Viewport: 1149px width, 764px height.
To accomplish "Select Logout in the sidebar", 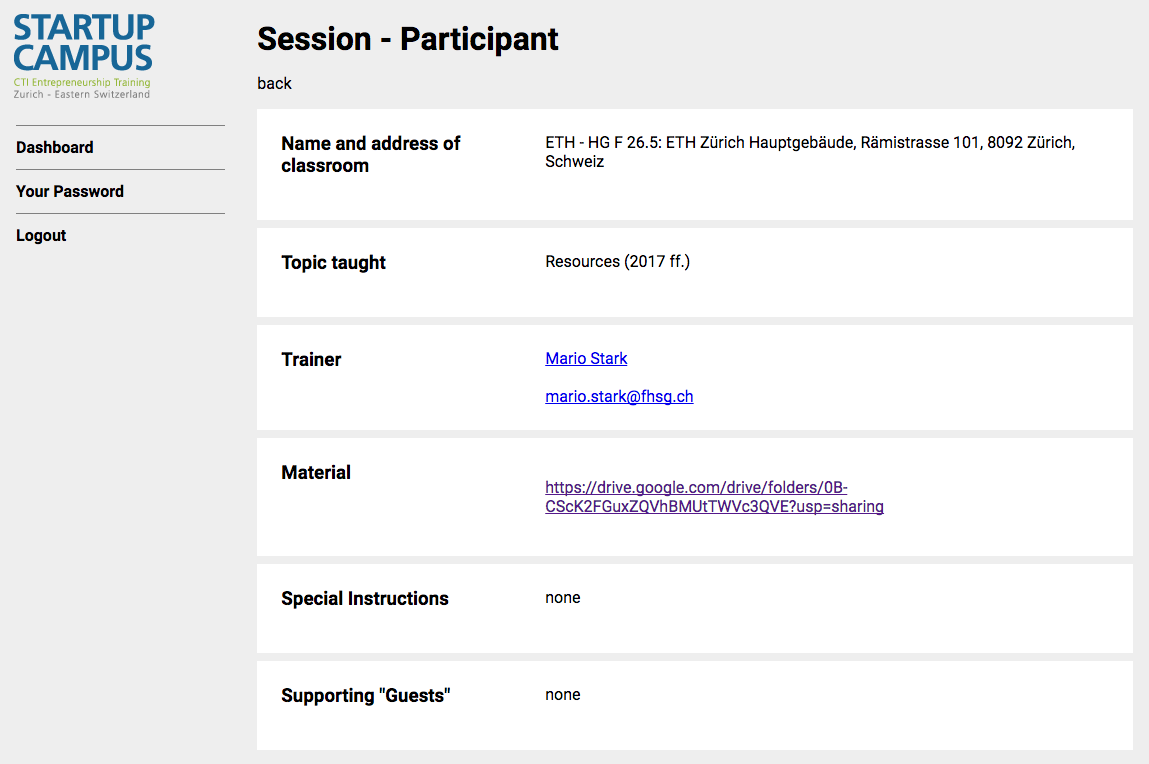I will (x=41, y=235).
